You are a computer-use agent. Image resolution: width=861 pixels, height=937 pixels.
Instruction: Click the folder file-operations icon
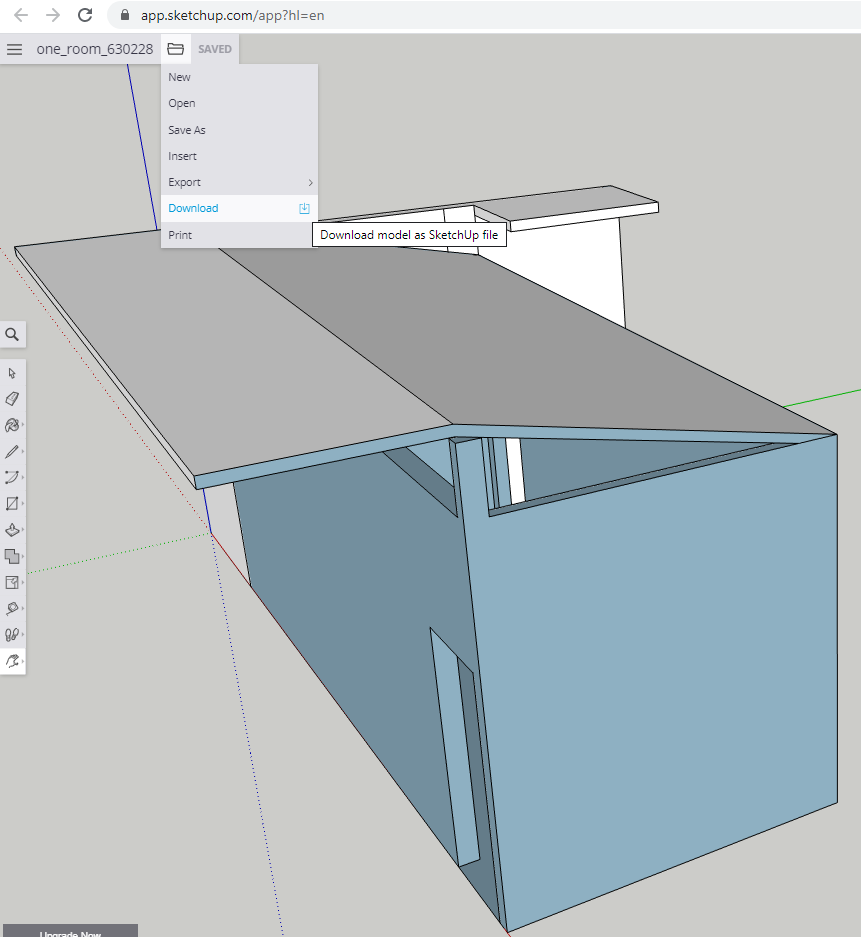coord(176,49)
